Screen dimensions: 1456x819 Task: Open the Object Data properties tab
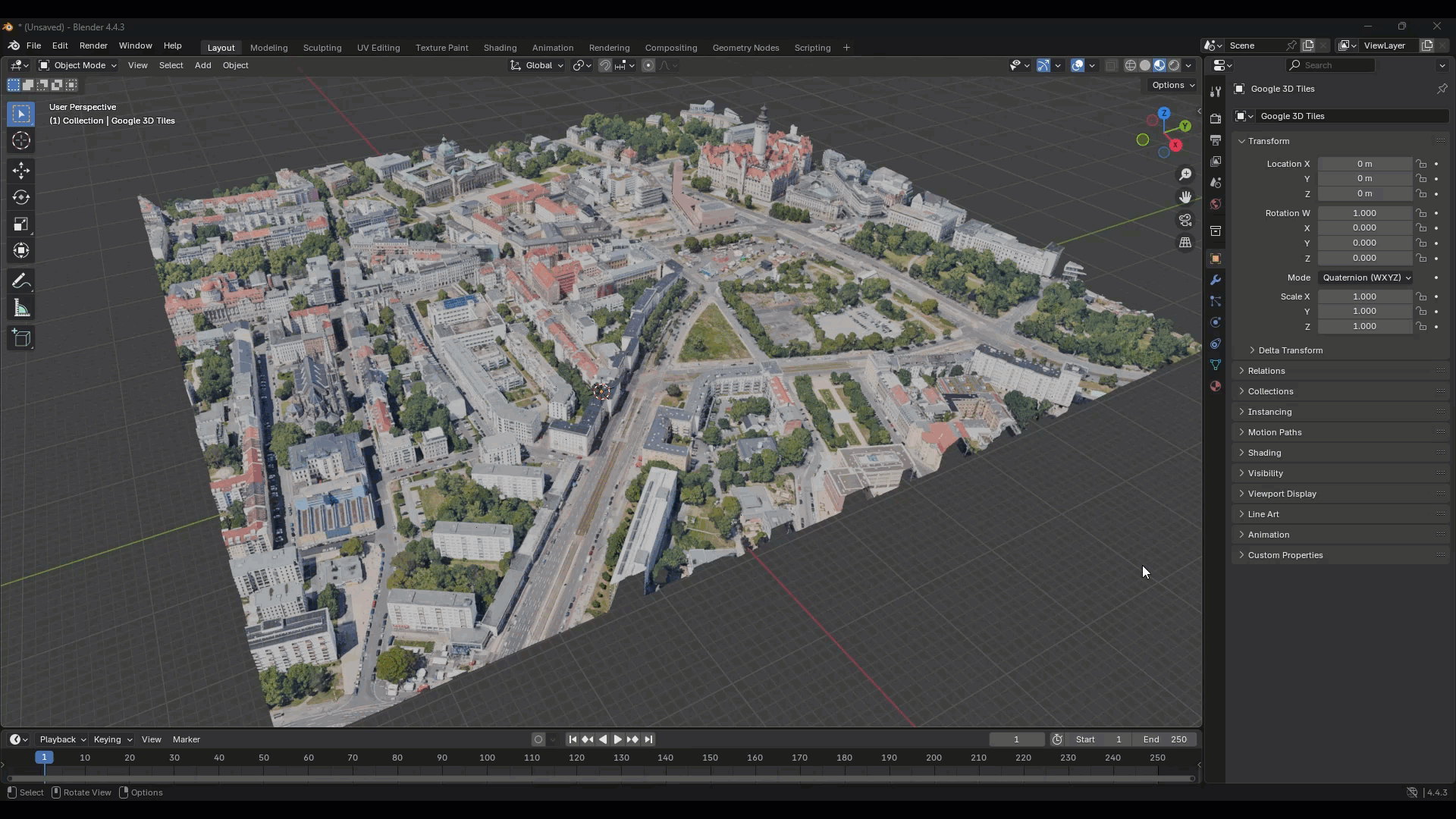[1216, 365]
